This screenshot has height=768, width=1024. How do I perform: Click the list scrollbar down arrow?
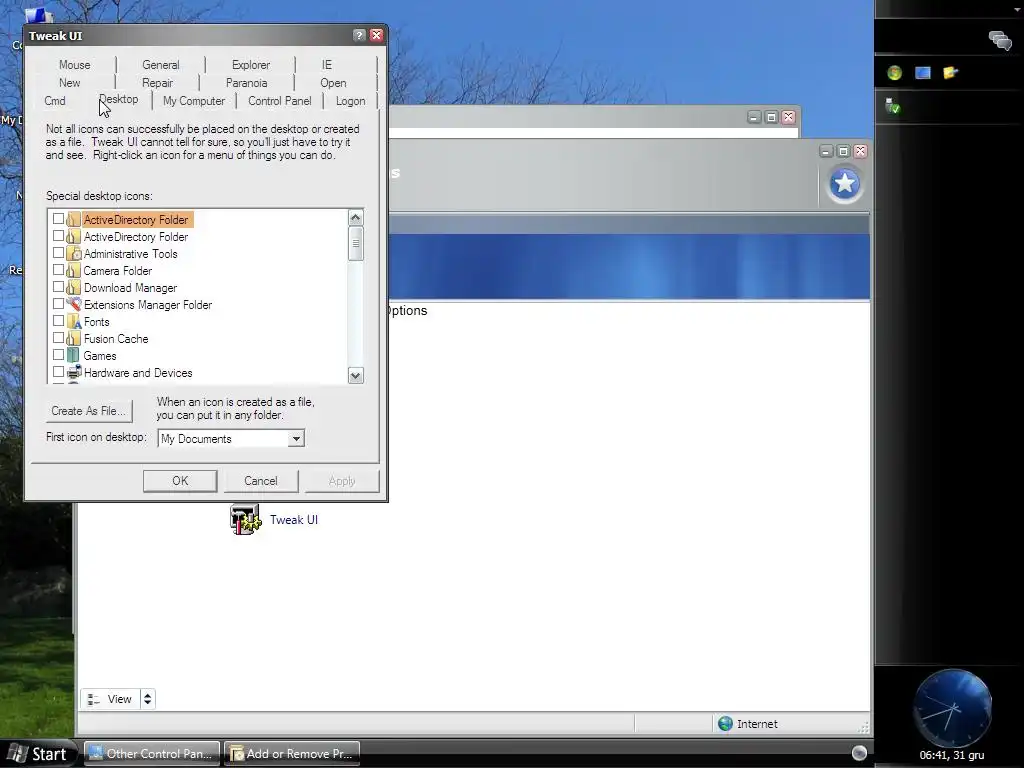355,376
